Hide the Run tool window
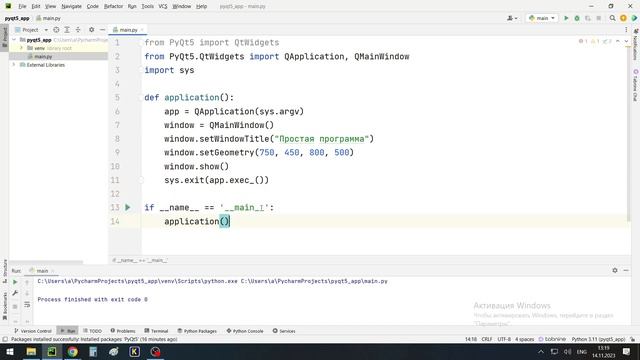This screenshot has width=640, height=360. click(x=626, y=270)
